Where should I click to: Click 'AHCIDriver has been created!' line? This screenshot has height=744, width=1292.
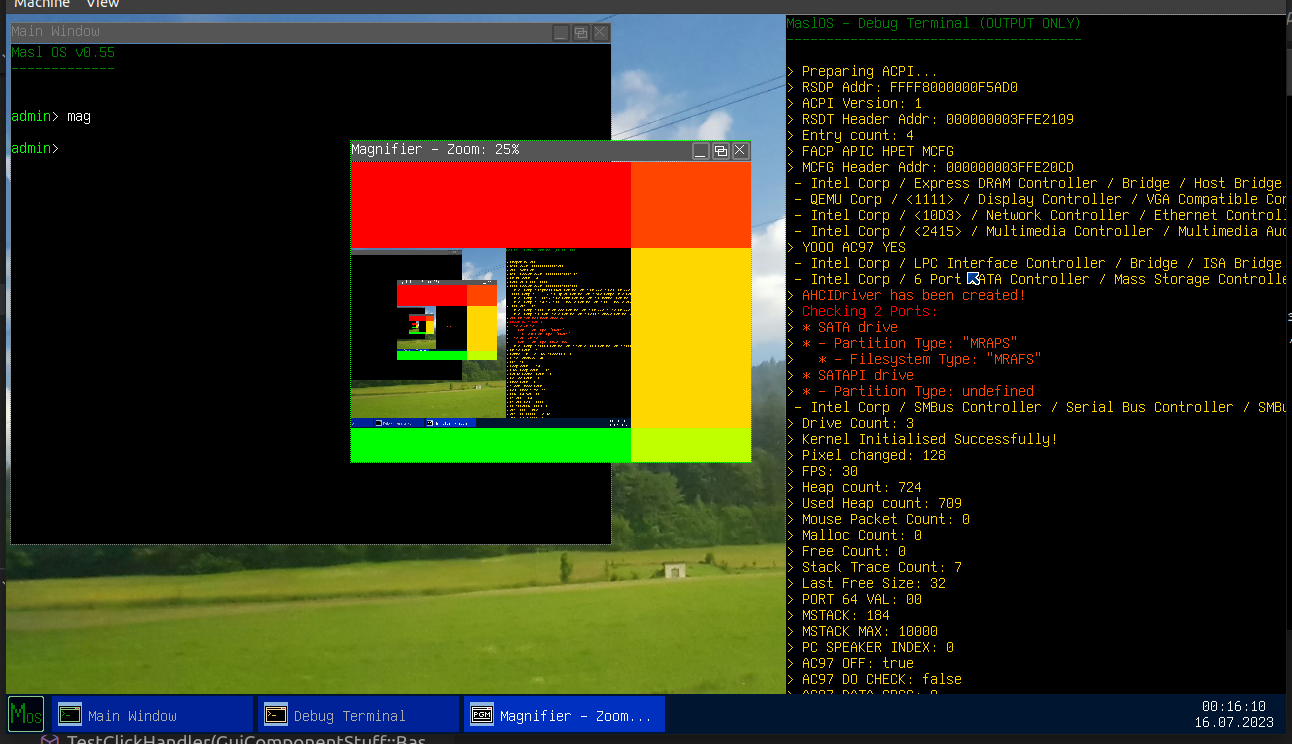[906, 295]
